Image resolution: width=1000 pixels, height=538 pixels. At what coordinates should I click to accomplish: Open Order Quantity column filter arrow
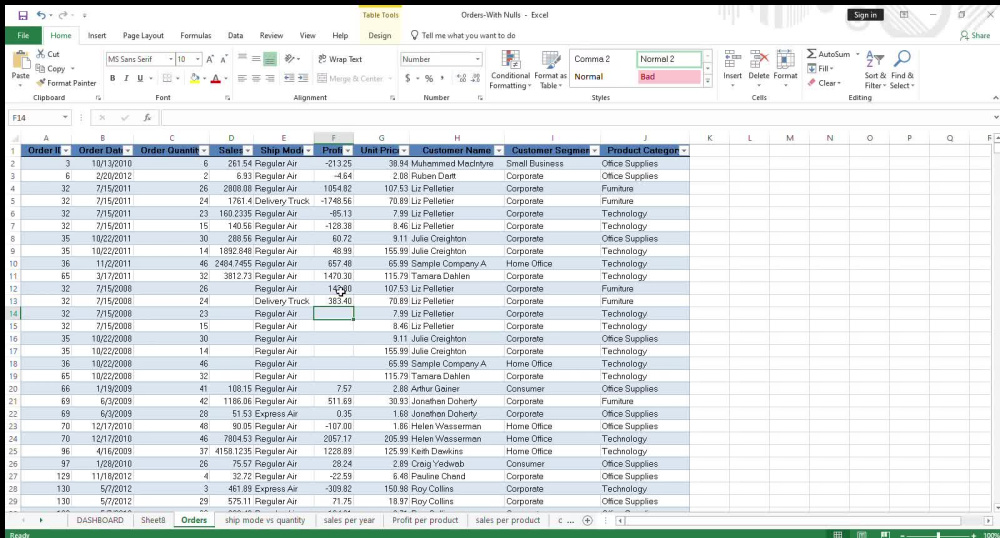point(203,151)
